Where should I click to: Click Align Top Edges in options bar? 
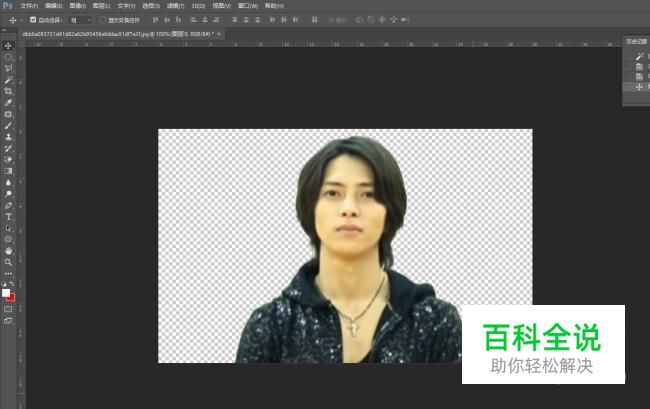[155, 19]
